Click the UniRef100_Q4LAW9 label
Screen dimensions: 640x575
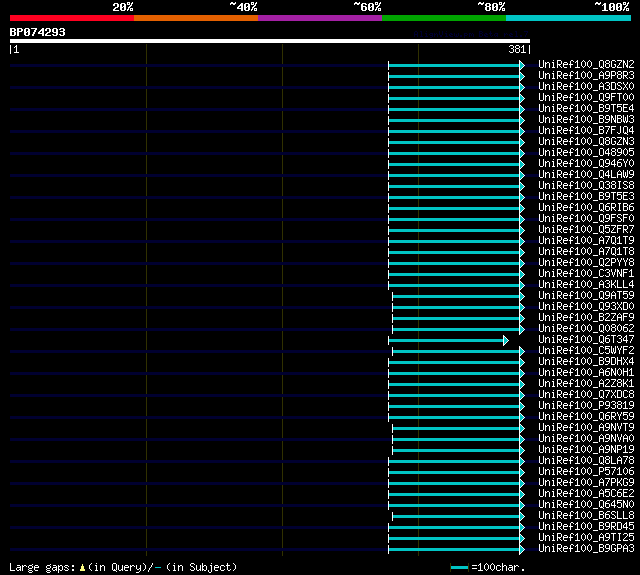point(586,175)
